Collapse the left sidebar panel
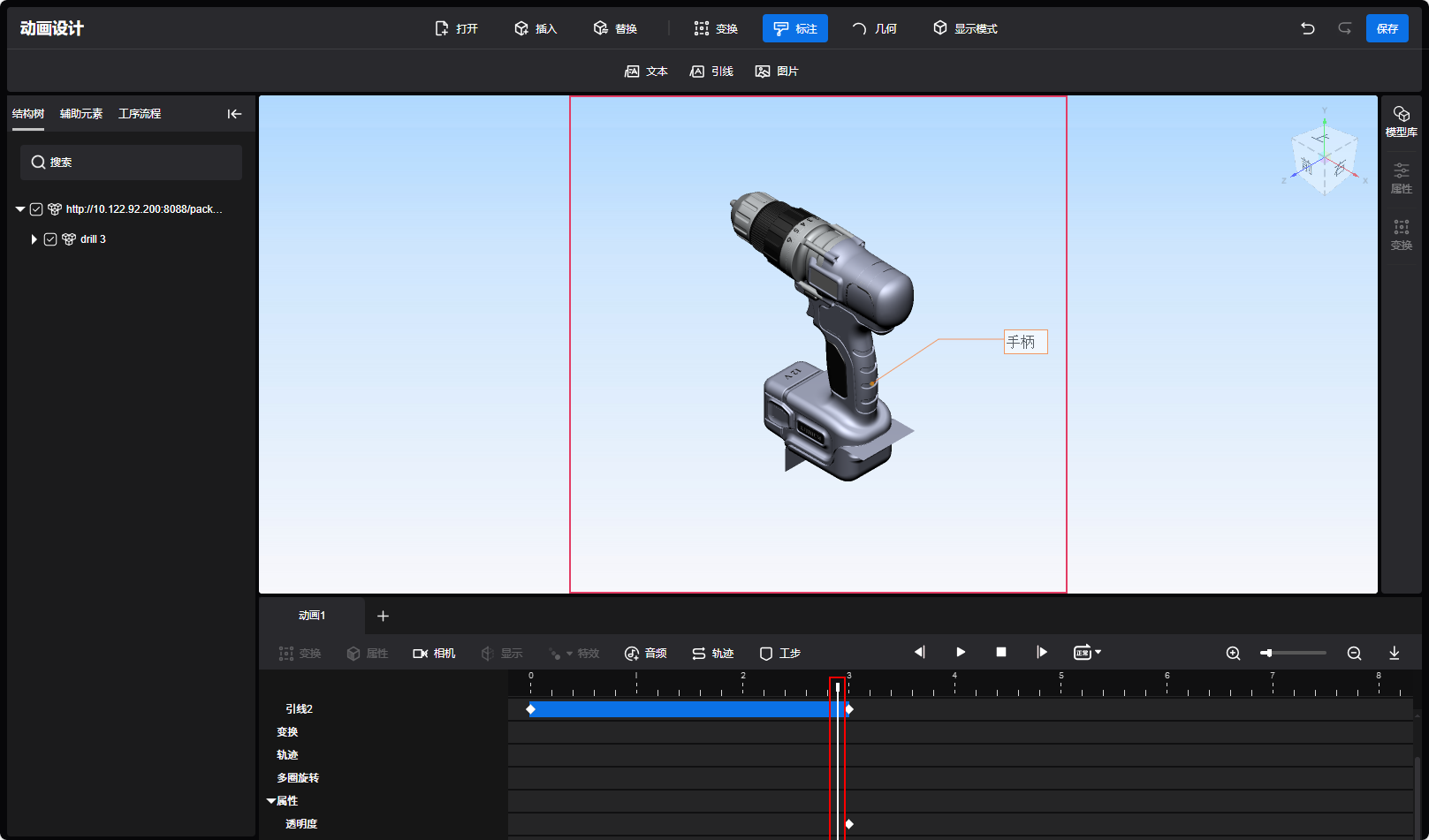 234,114
